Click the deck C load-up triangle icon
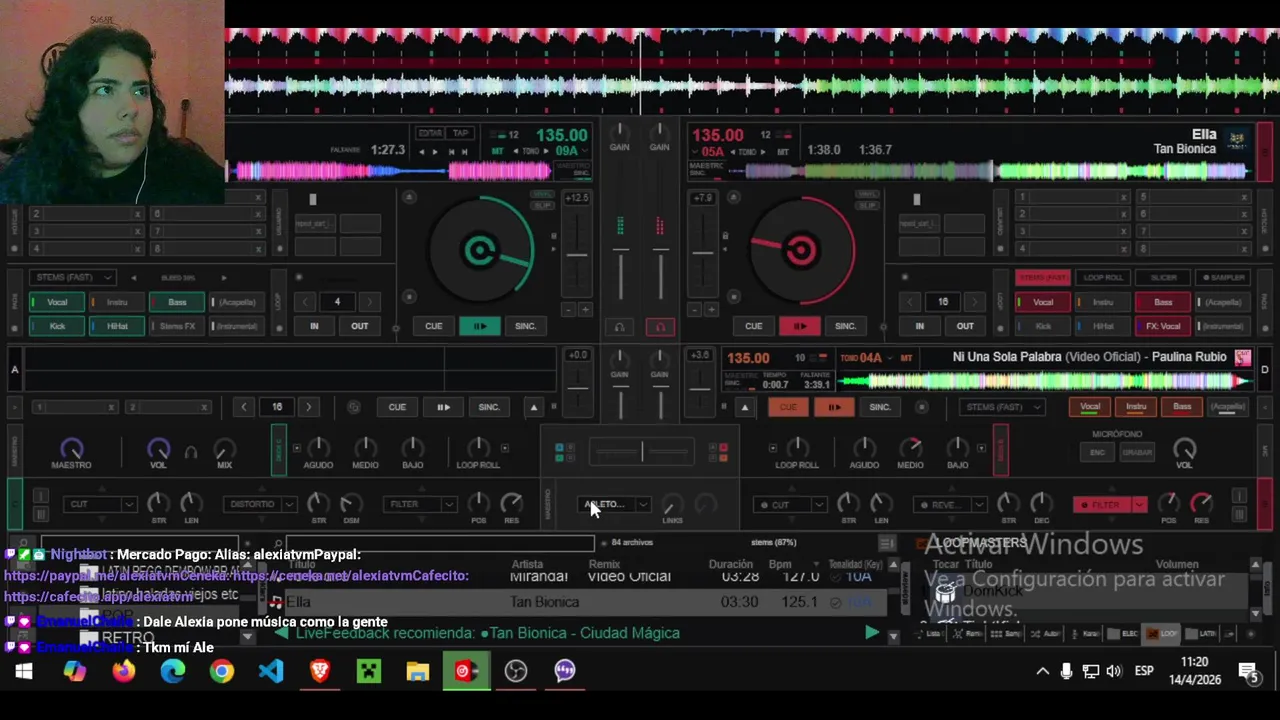This screenshot has width=1280, height=720. click(533, 407)
